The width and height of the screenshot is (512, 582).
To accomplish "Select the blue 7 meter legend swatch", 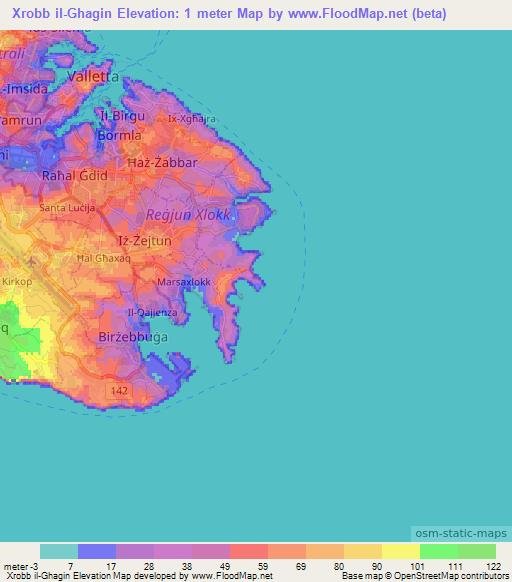I will 97,551.
